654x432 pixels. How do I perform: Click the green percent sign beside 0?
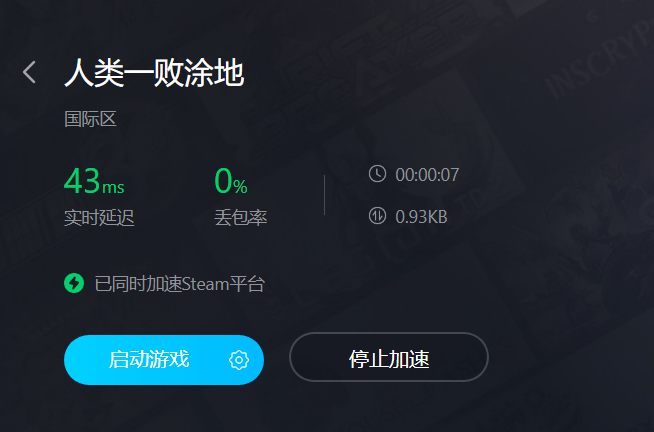[240, 186]
